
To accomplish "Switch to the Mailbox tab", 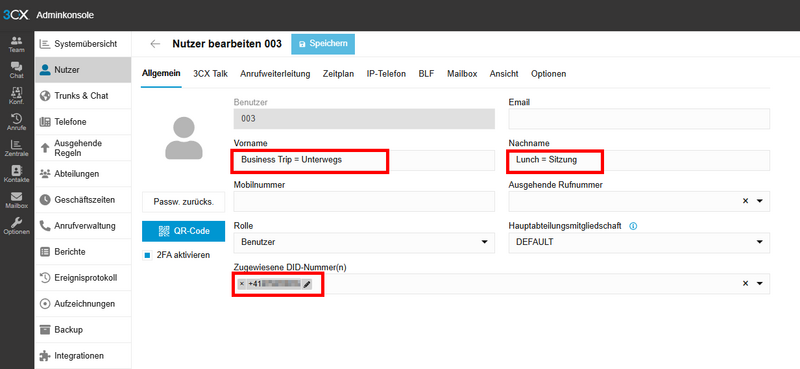I will pos(462,74).
